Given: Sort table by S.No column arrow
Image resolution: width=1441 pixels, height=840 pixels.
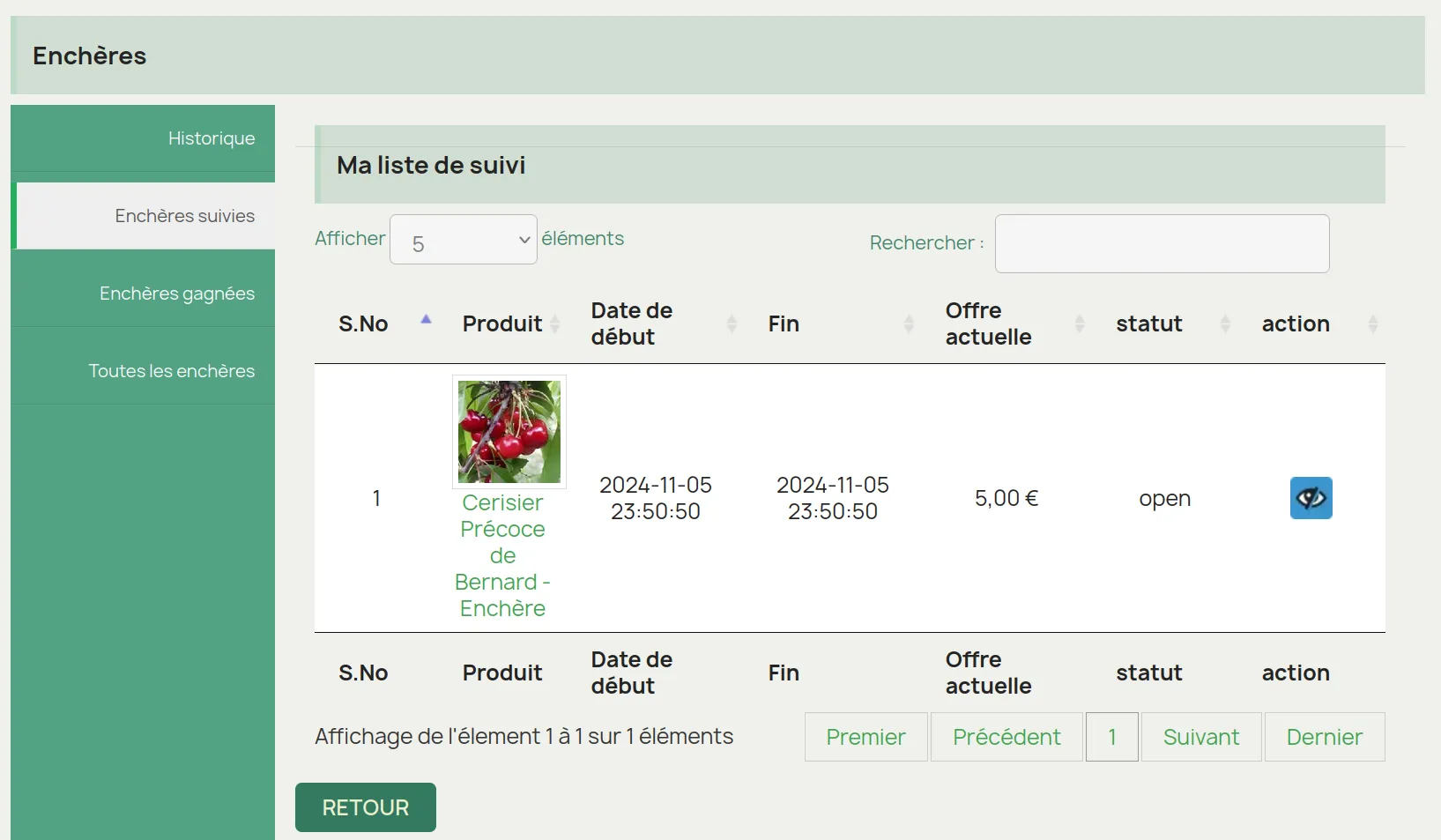Looking at the screenshot, I should 426,321.
